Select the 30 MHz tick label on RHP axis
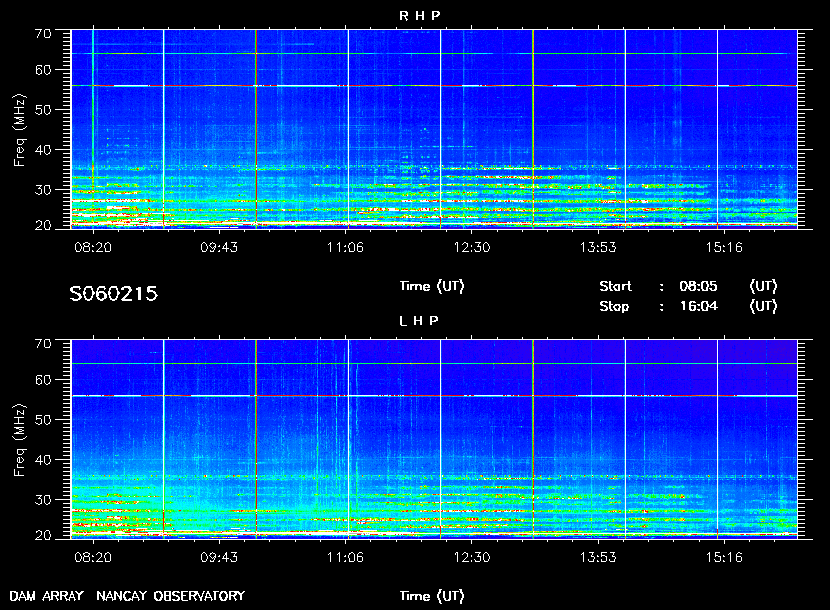 click(x=43, y=190)
